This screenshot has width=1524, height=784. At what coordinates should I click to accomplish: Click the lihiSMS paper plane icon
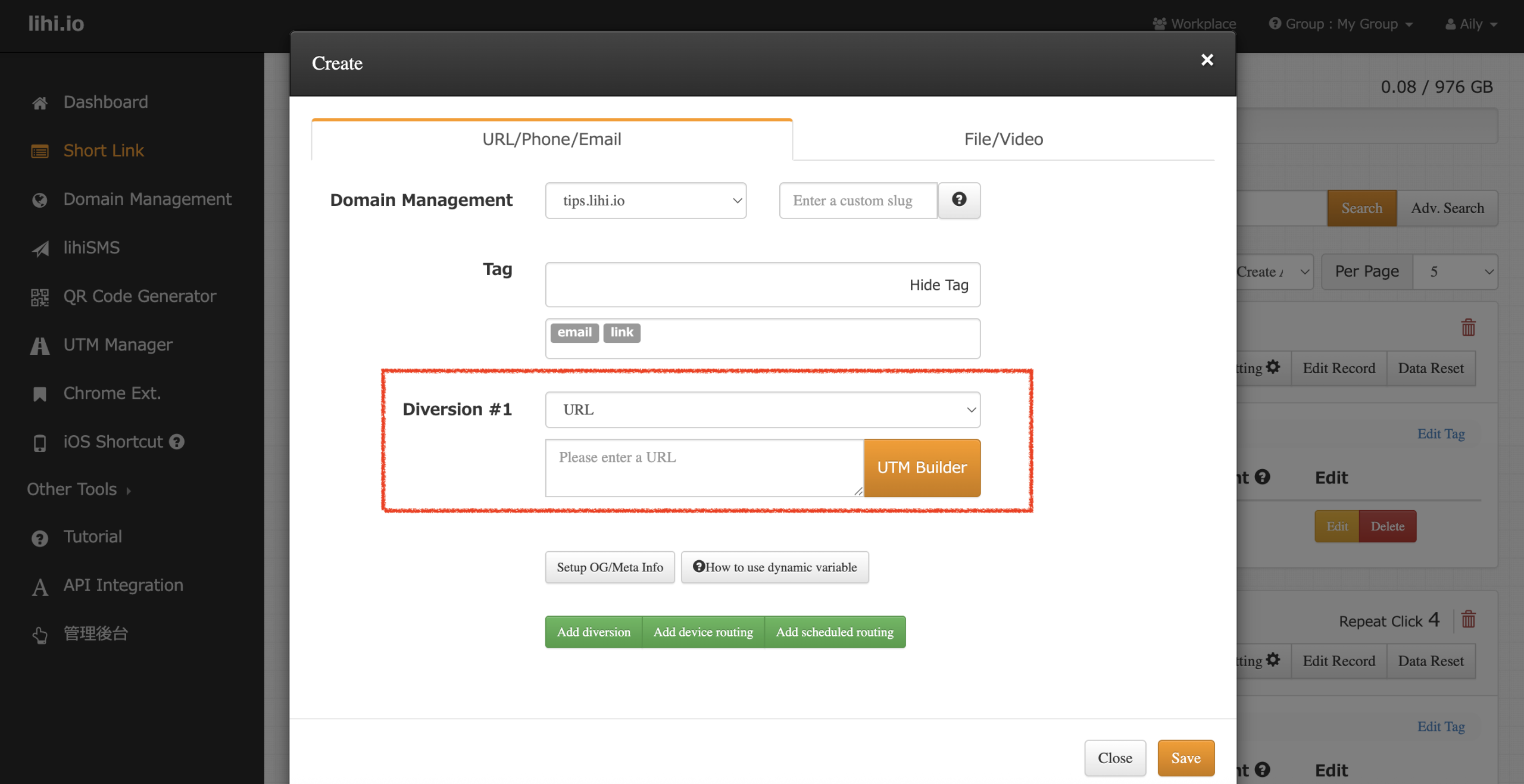pos(40,248)
